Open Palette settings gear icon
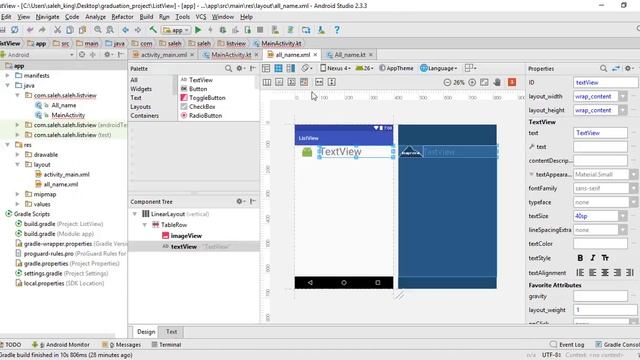640x360 pixels. coord(240,68)
